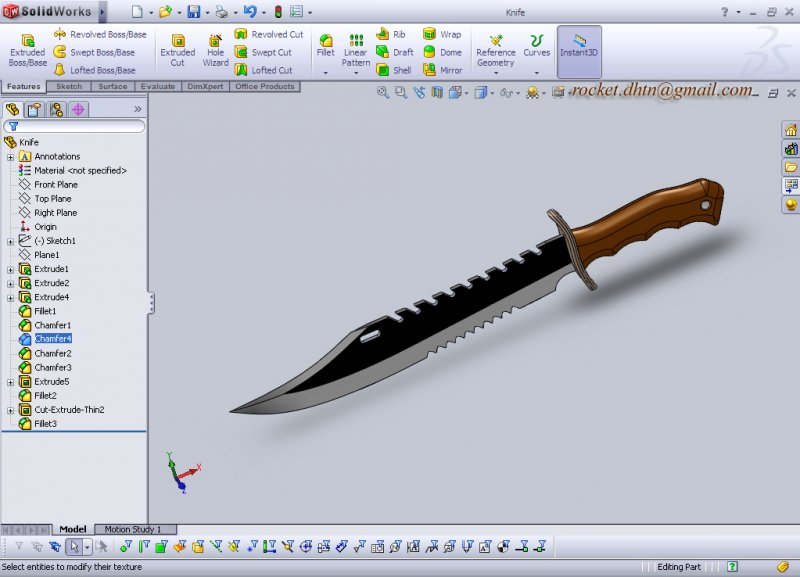Activate the Shell feature tool

pyautogui.click(x=393, y=70)
